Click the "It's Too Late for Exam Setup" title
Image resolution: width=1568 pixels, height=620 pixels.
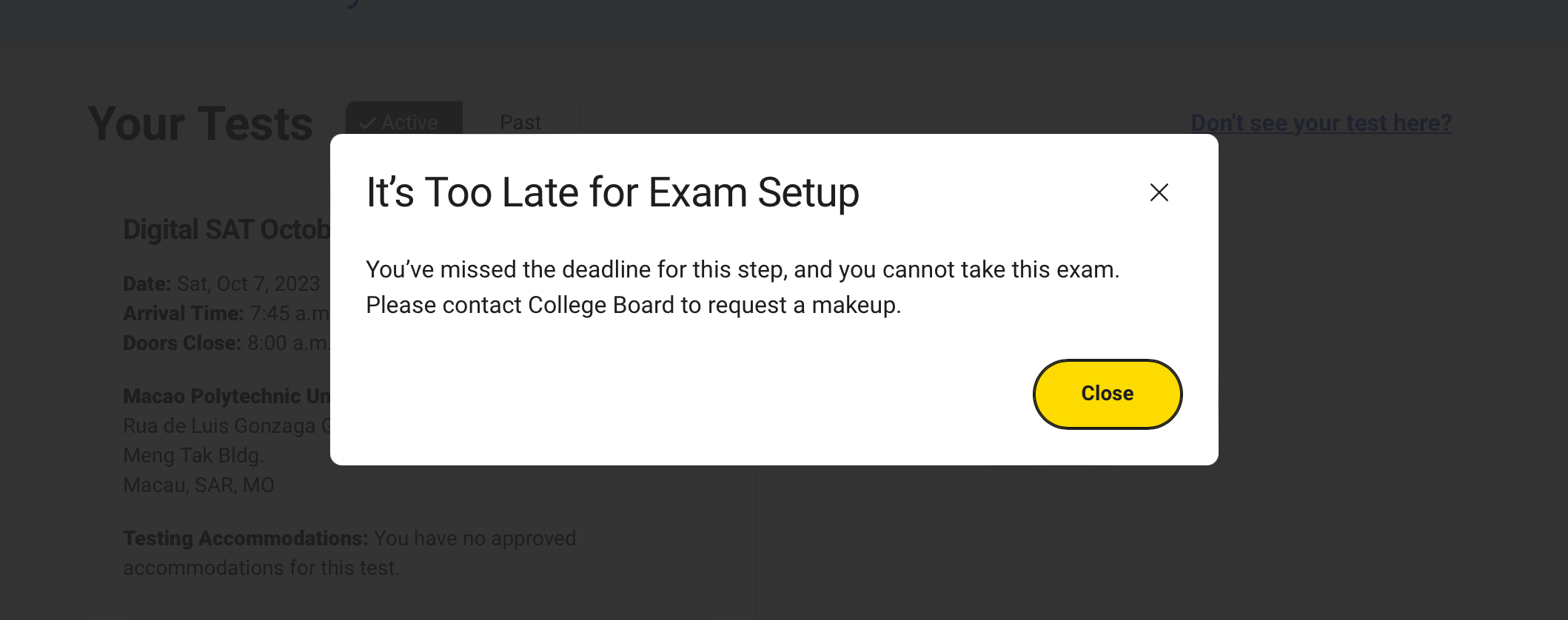(x=612, y=192)
